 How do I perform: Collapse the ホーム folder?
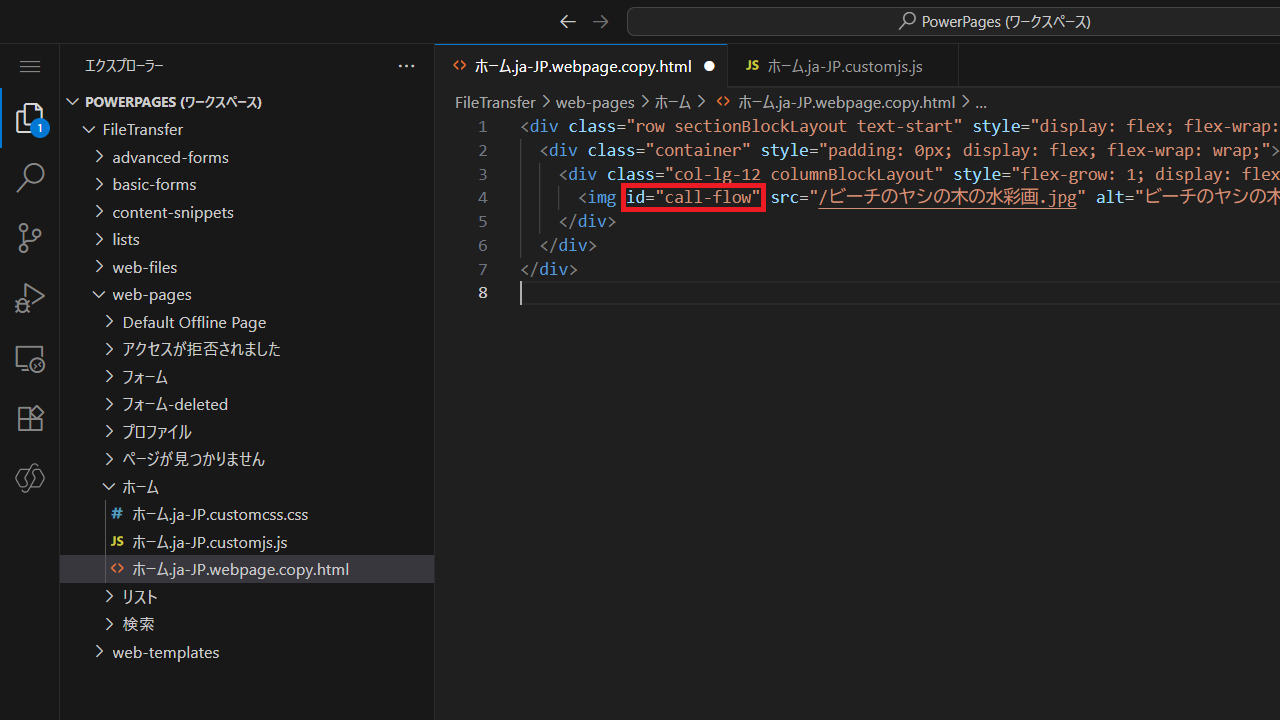tap(140, 487)
